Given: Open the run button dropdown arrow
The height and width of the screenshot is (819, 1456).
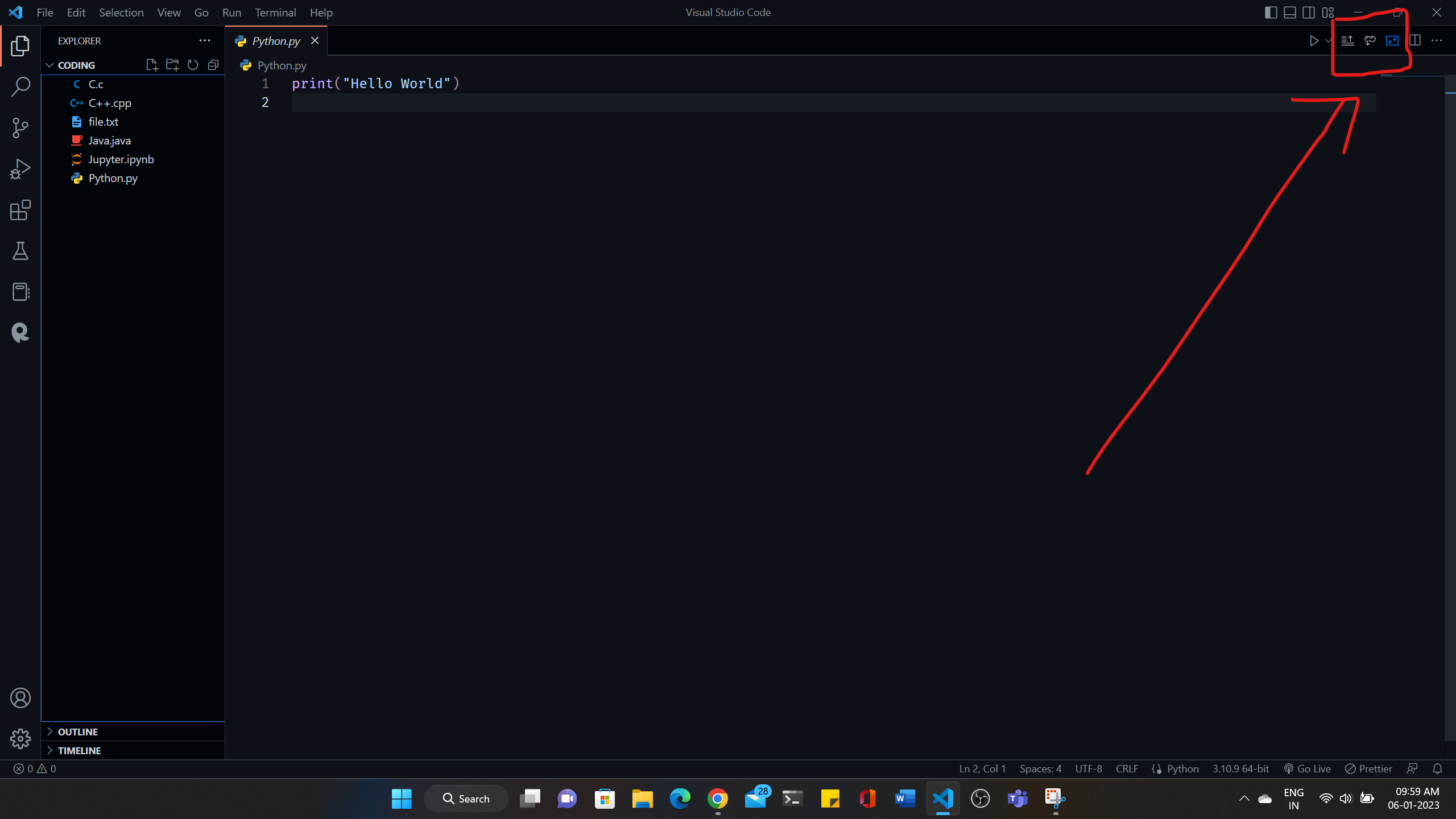Looking at the screenshot, I should click(1328, 41).
